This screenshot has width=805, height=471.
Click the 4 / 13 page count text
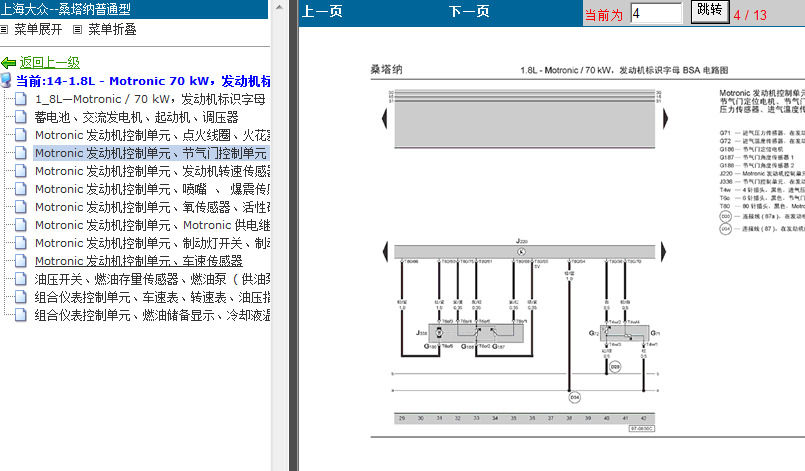coord(750,15)
